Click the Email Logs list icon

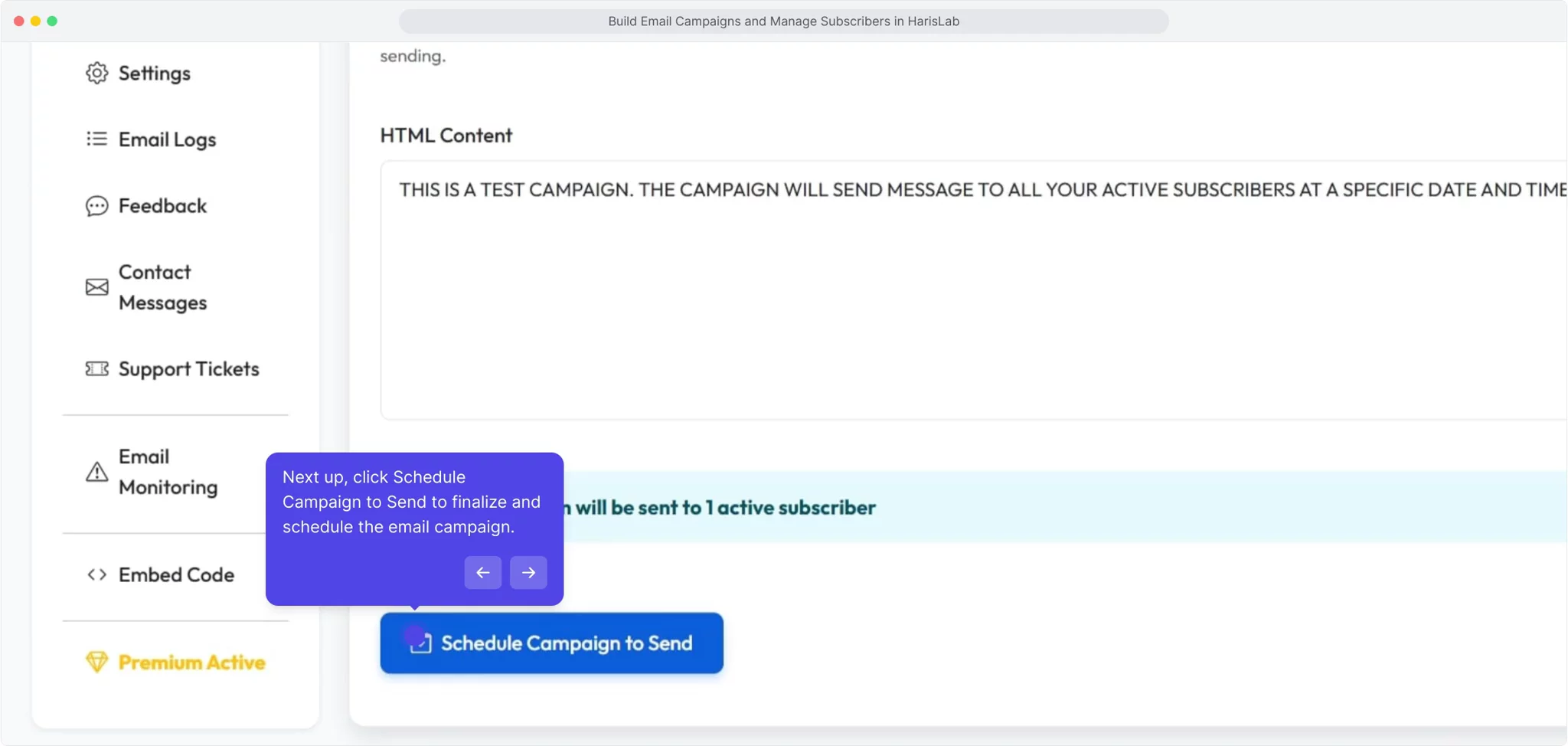96,139
